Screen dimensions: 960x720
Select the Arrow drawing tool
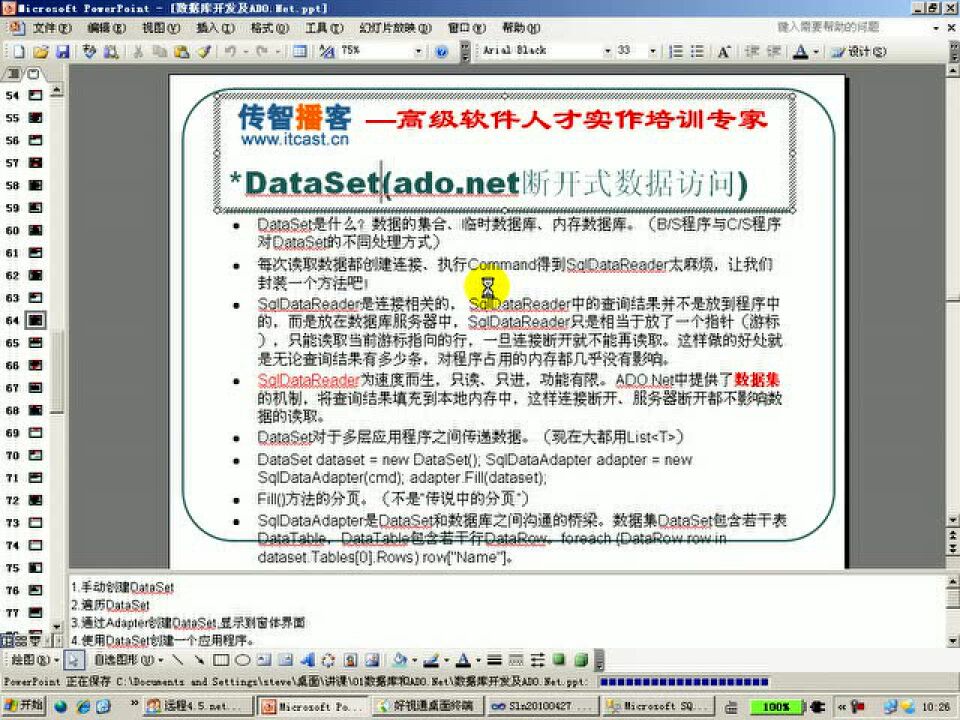tap(199, 659)
